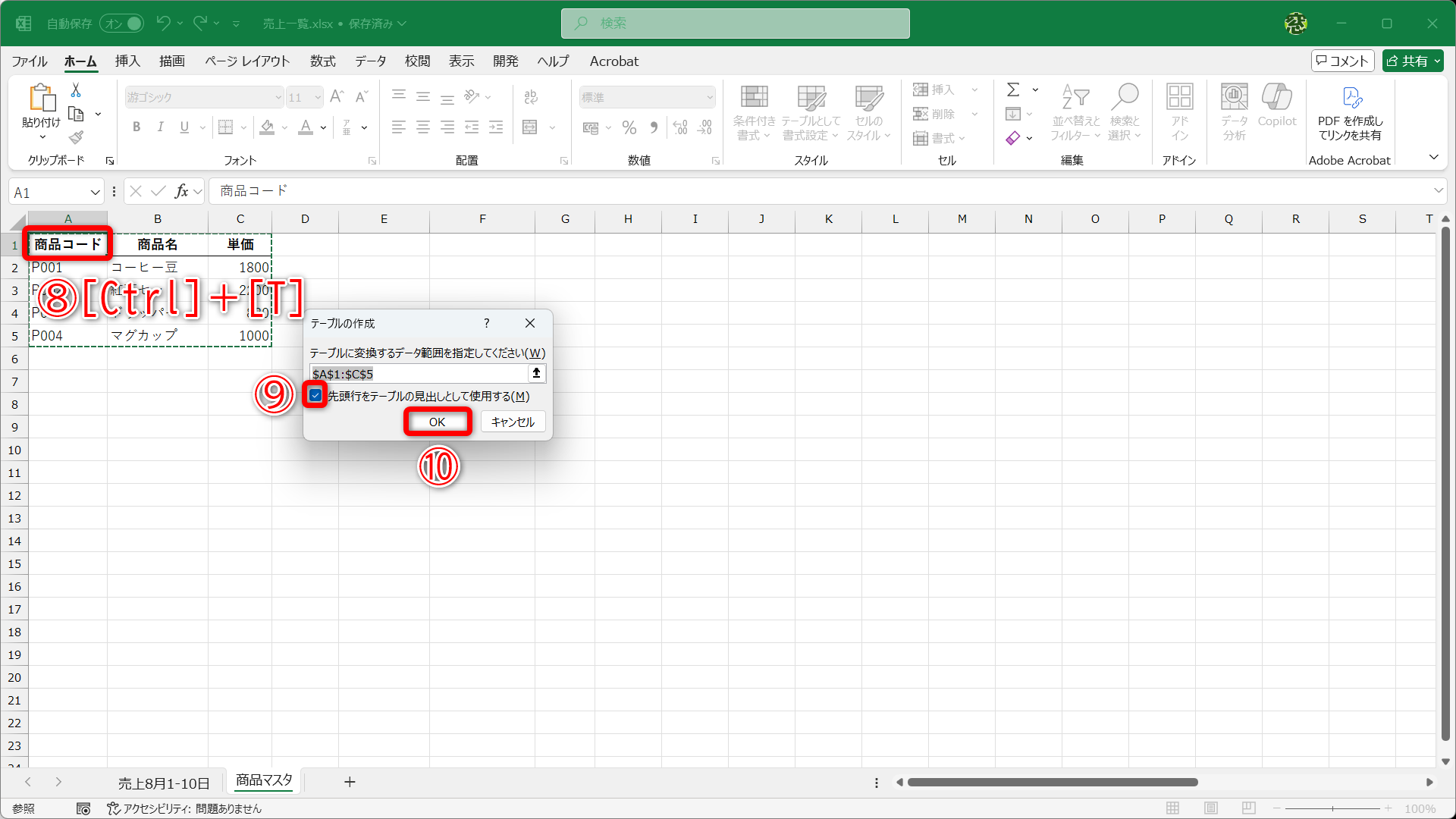Click the Underline formatting toggle
1456x819 pixels.
pos(183,127)
